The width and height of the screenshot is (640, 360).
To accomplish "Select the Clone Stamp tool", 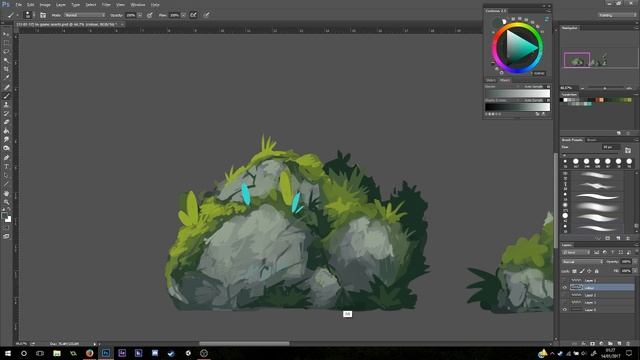I will [x=6, y=105].
